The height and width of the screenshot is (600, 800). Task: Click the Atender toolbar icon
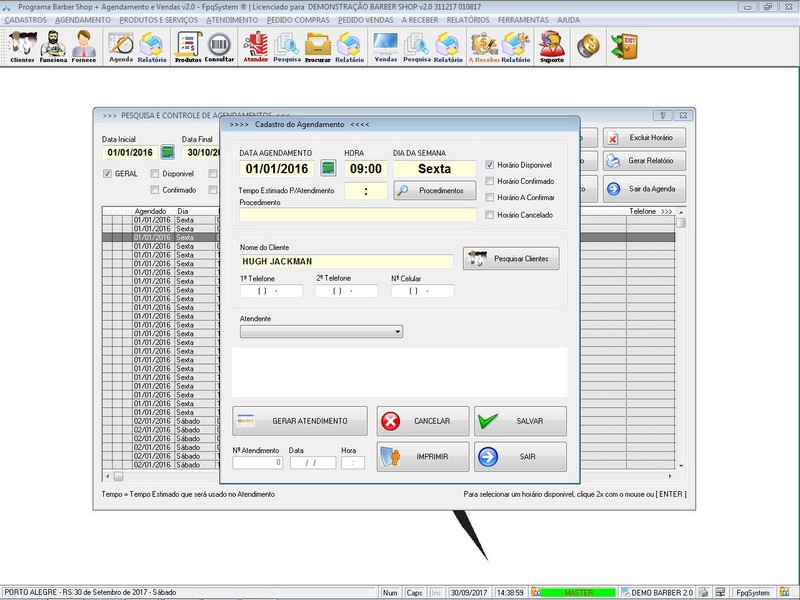256,45
